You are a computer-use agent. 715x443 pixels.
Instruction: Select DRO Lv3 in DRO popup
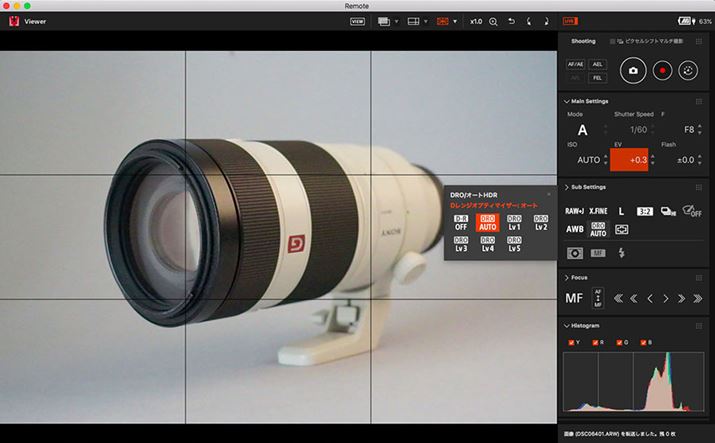(461, 244)
